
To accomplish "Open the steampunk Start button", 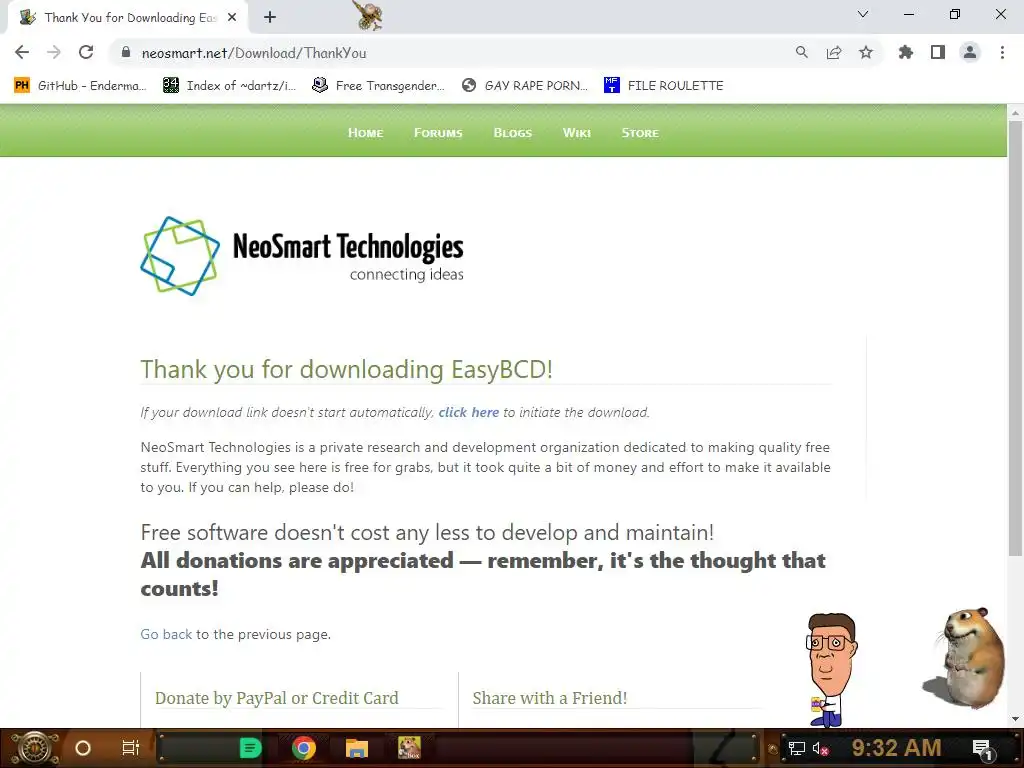I will [34, 748].
